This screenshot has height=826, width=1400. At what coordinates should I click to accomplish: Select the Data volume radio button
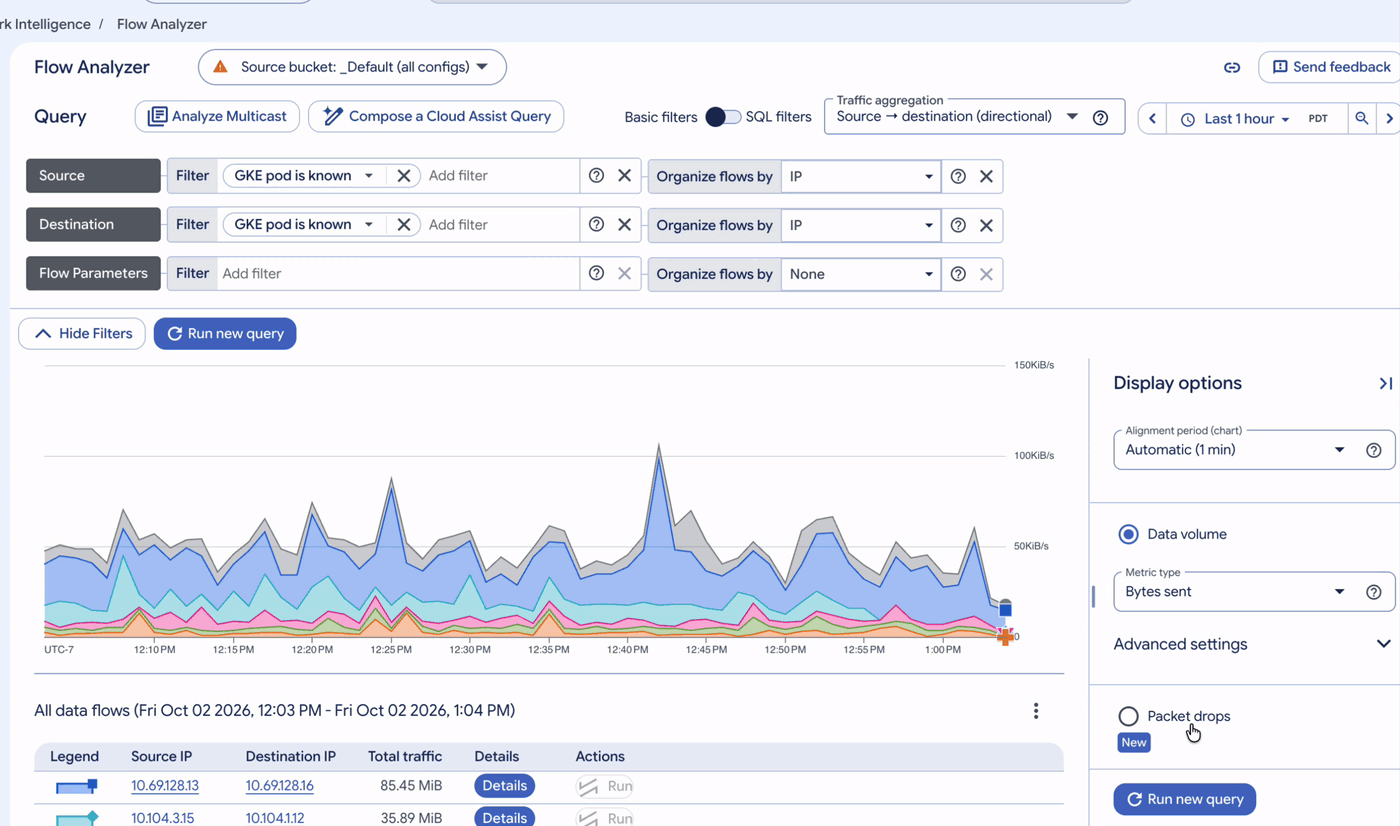(x=1128, y=534)
